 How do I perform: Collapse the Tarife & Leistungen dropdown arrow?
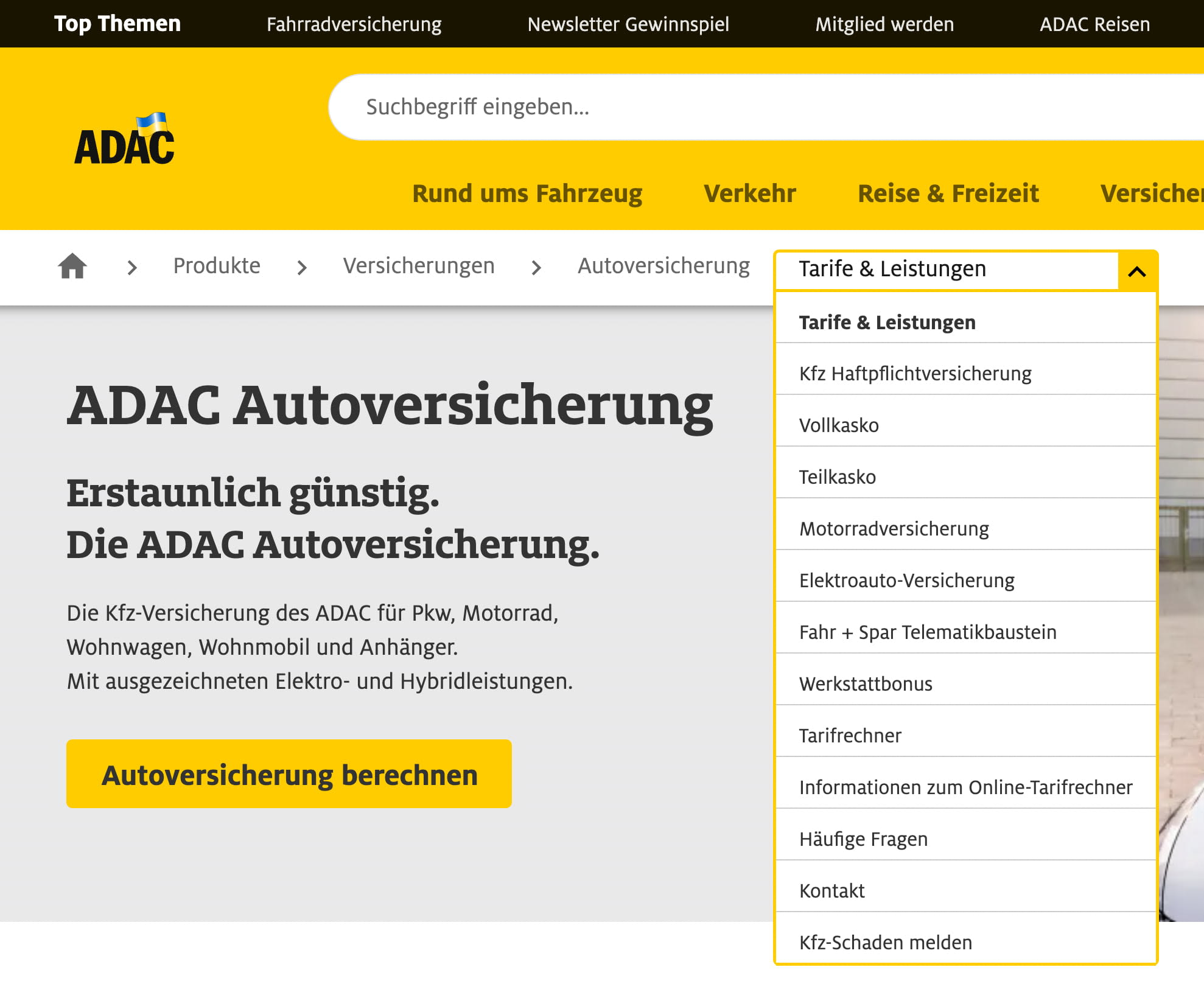pos(1137,271)
